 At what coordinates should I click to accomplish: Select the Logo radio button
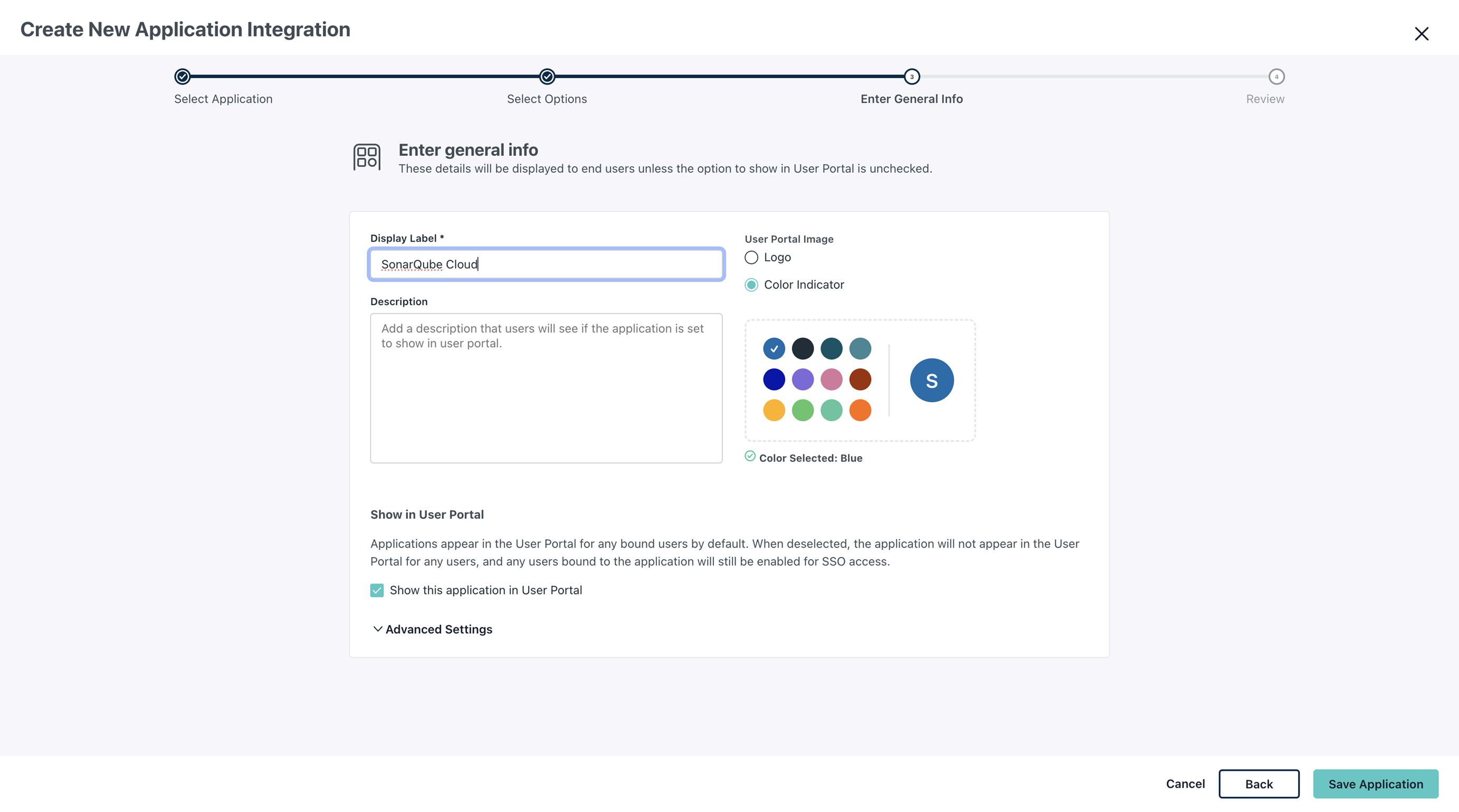751,257
